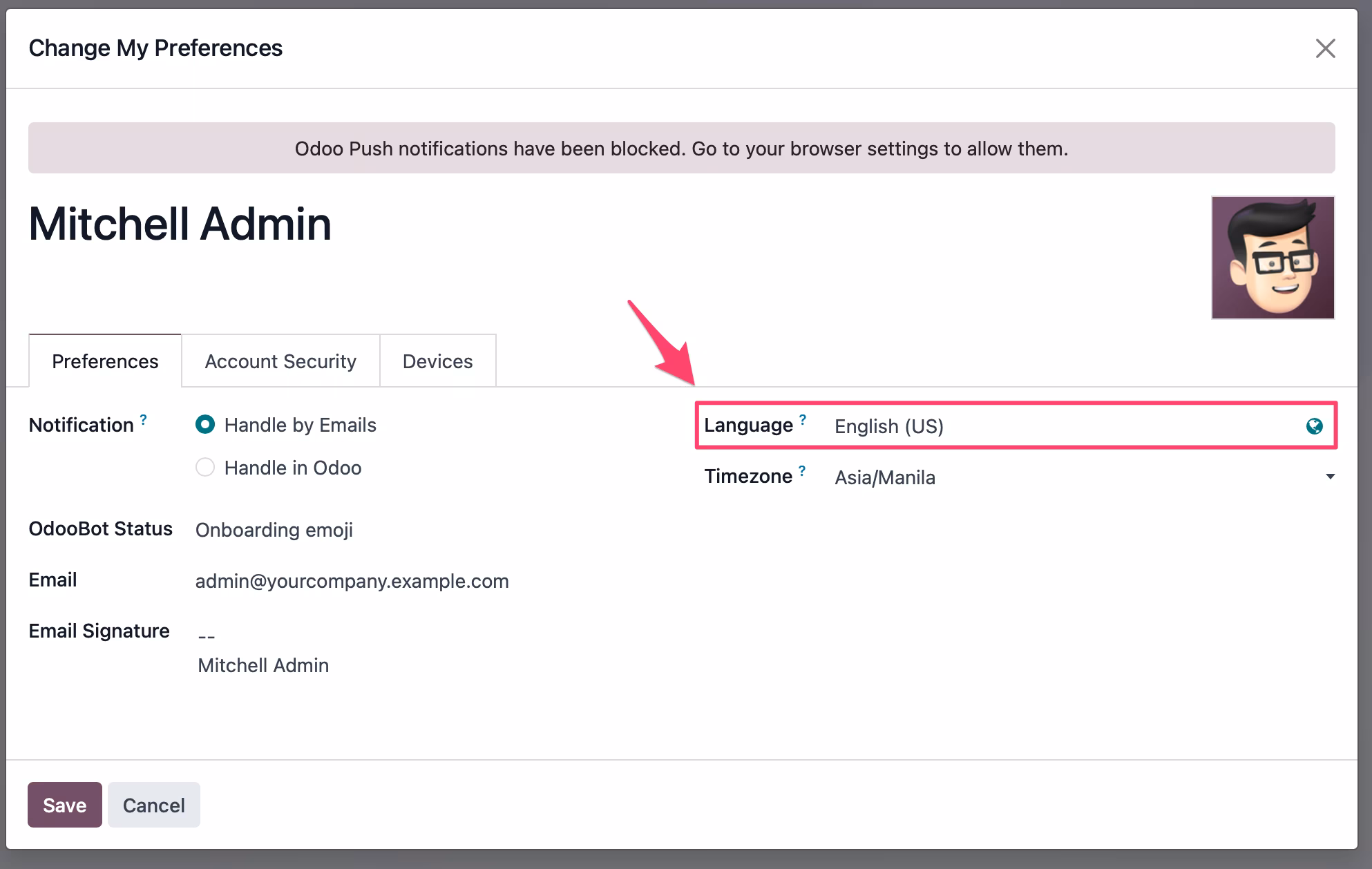Viewport: 1372px width, 869px height.
Task: Show Notification help tooltip question mark
Action: click(x=143, y=419)
